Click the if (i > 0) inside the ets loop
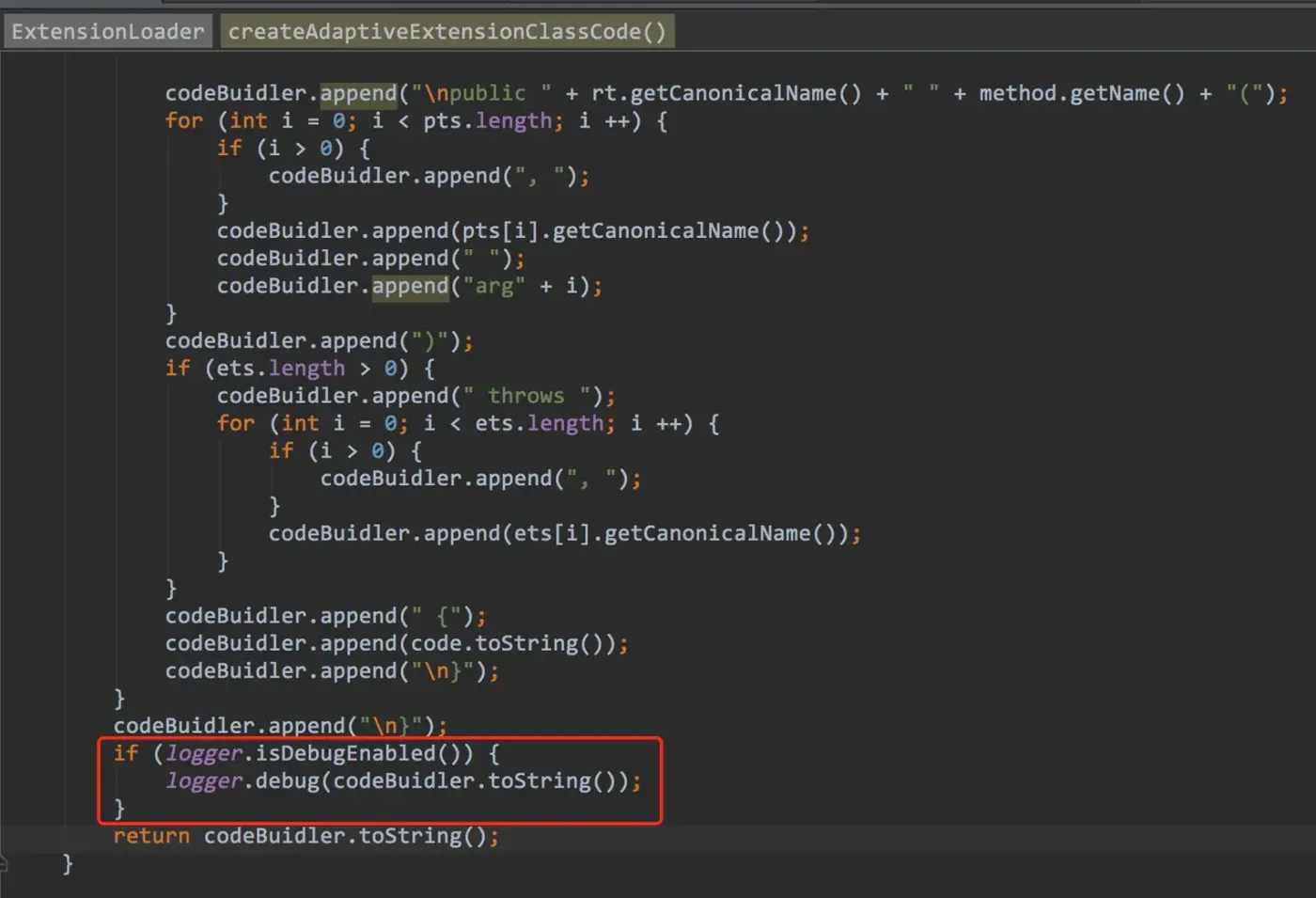 point(345,450)
